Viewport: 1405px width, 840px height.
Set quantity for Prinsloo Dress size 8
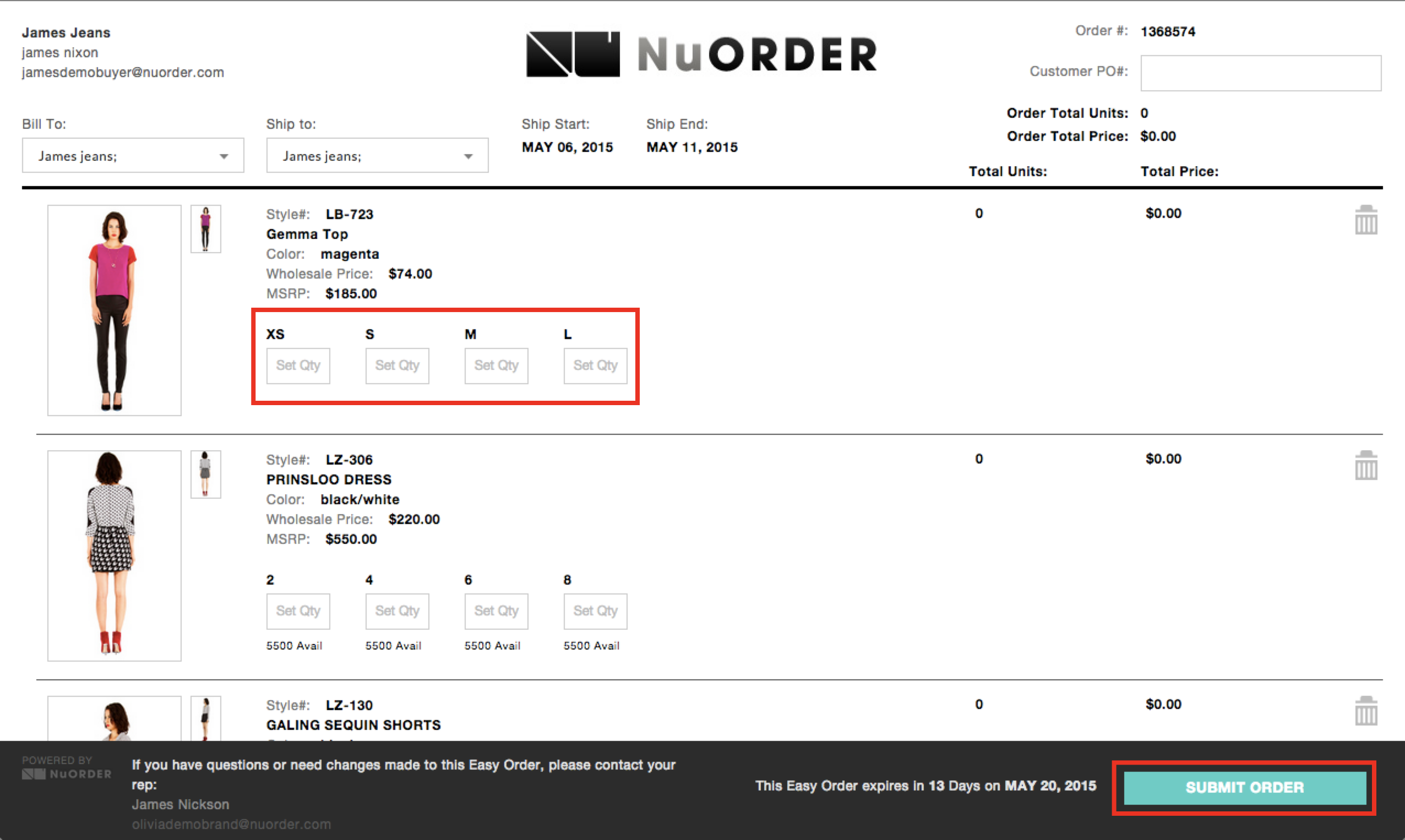596,612
